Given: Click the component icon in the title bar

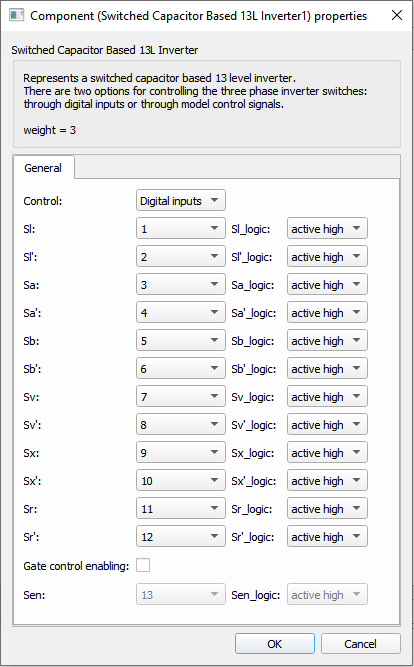Looking at the screenshot, I should coord(17,16).
